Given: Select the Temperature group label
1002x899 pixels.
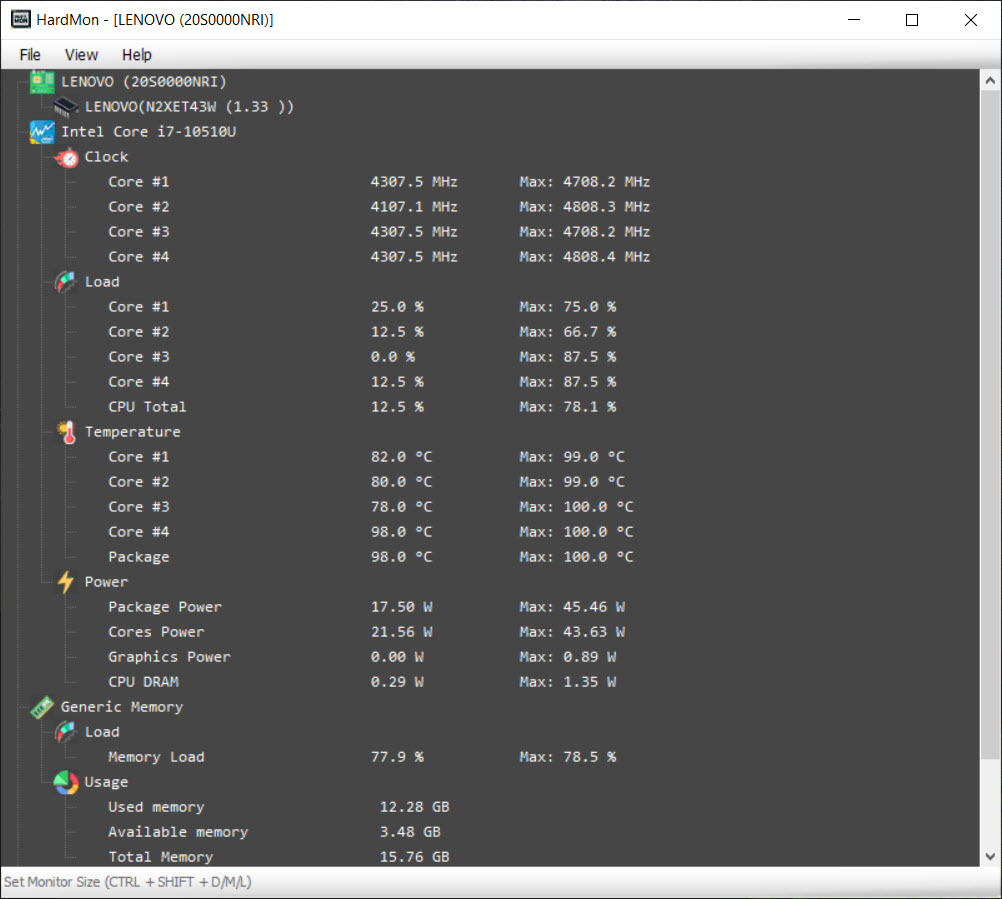Looking at the screenshot, I should 133,432.
